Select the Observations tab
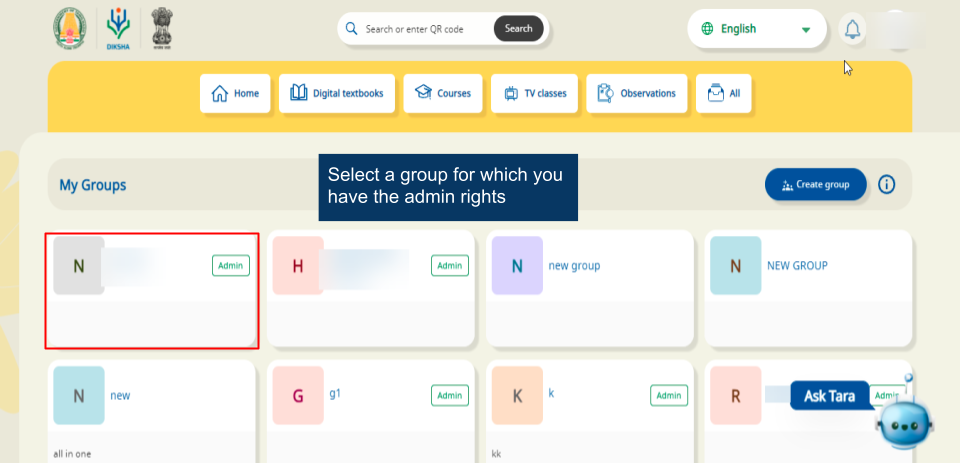 [637, 93]
